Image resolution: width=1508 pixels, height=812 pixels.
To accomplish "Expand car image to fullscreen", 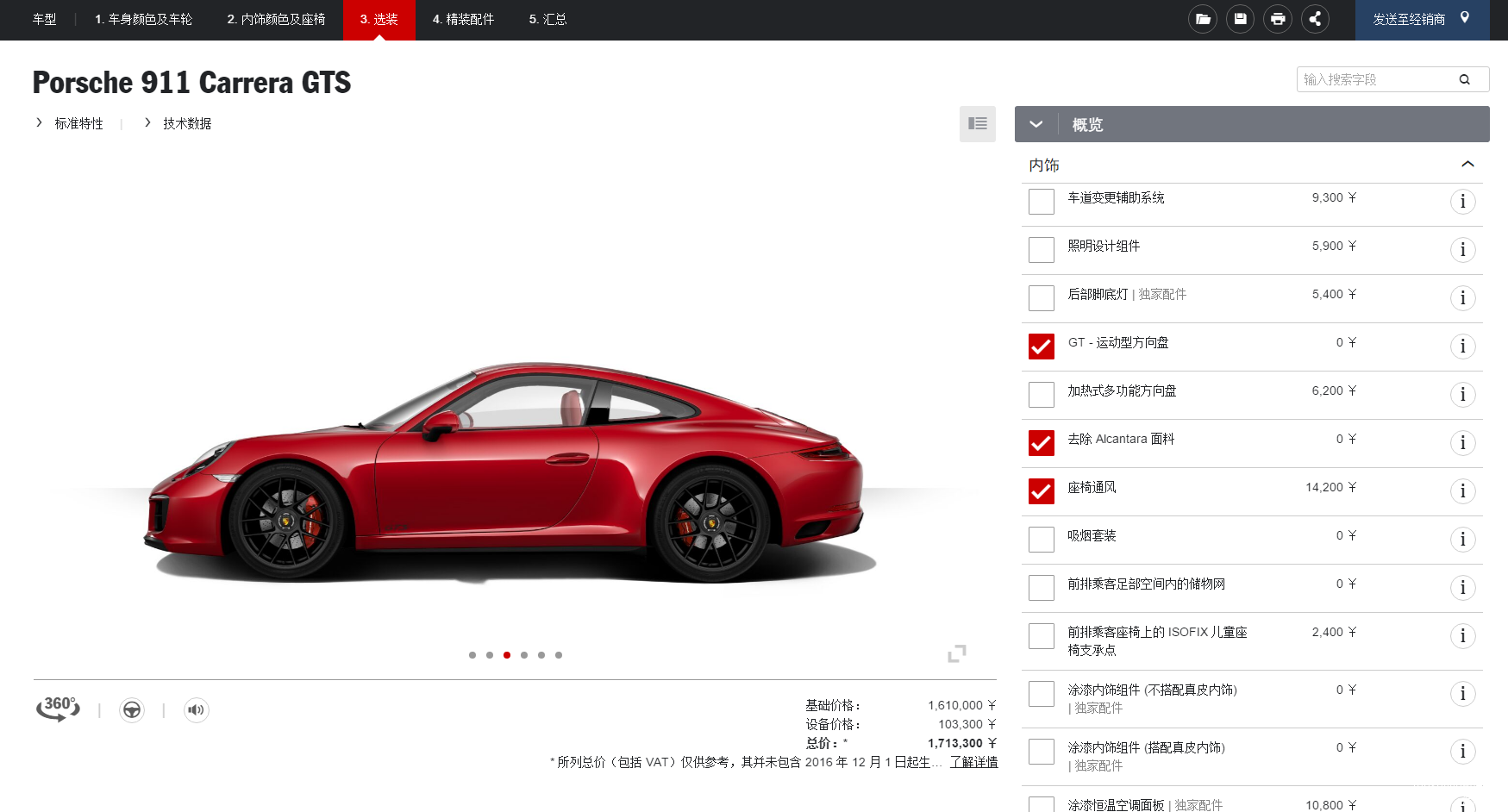I will (x=956, y=653).
